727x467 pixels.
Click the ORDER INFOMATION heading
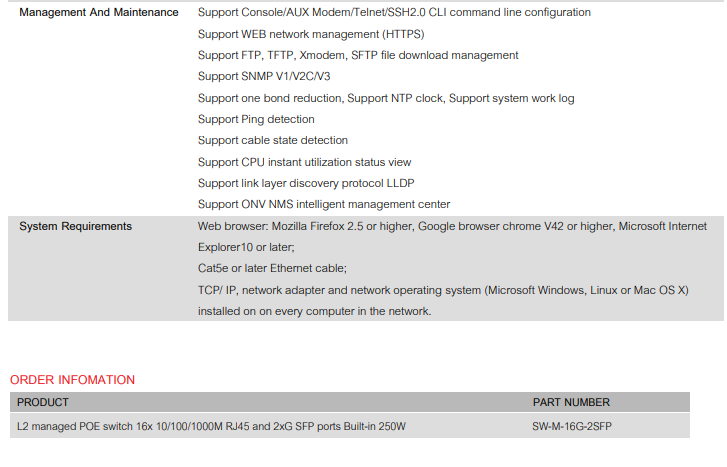[x=72, y=380]
